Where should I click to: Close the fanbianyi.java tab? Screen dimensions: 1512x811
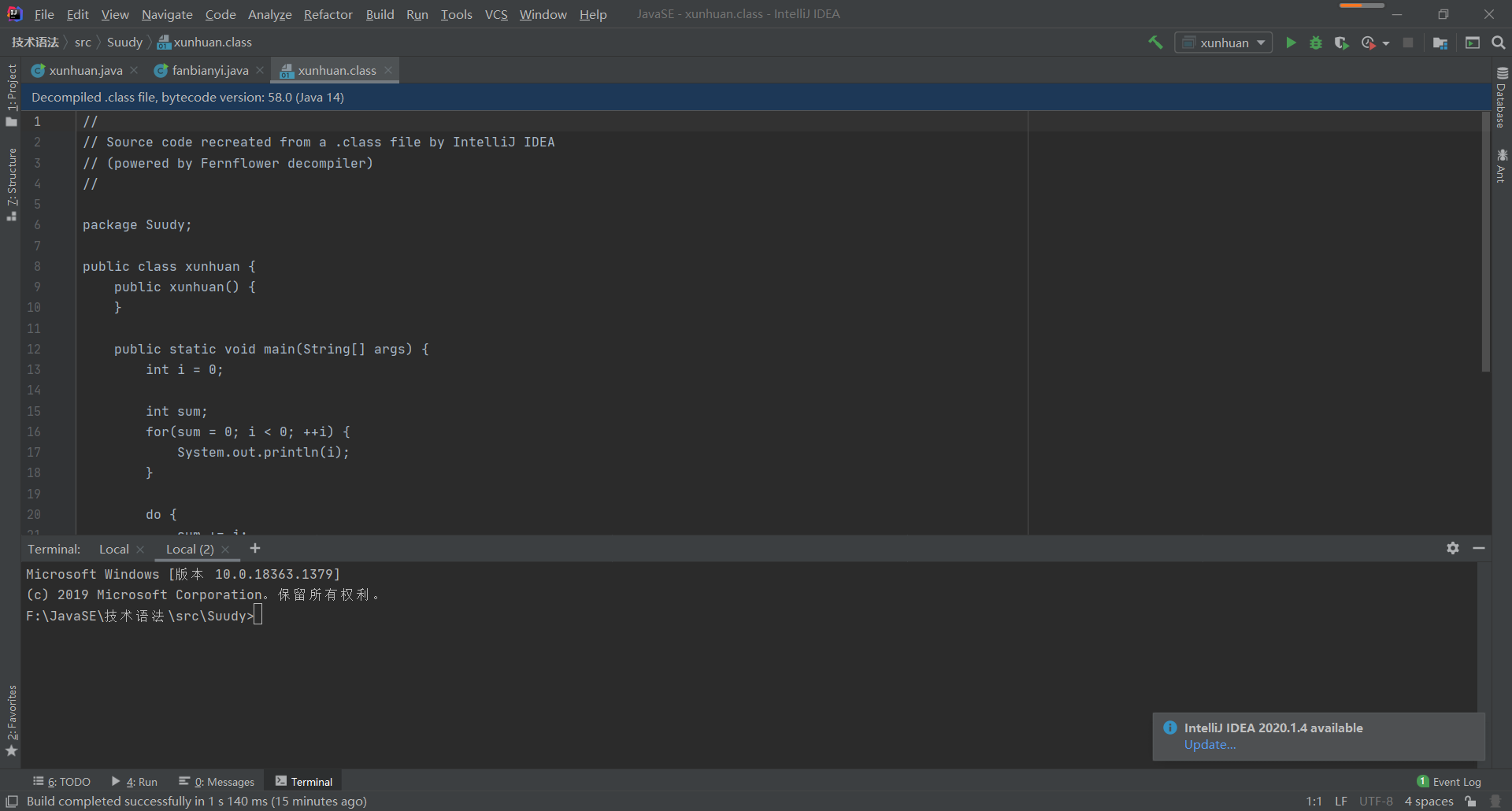pyautogui.click(x=260, y=70)
